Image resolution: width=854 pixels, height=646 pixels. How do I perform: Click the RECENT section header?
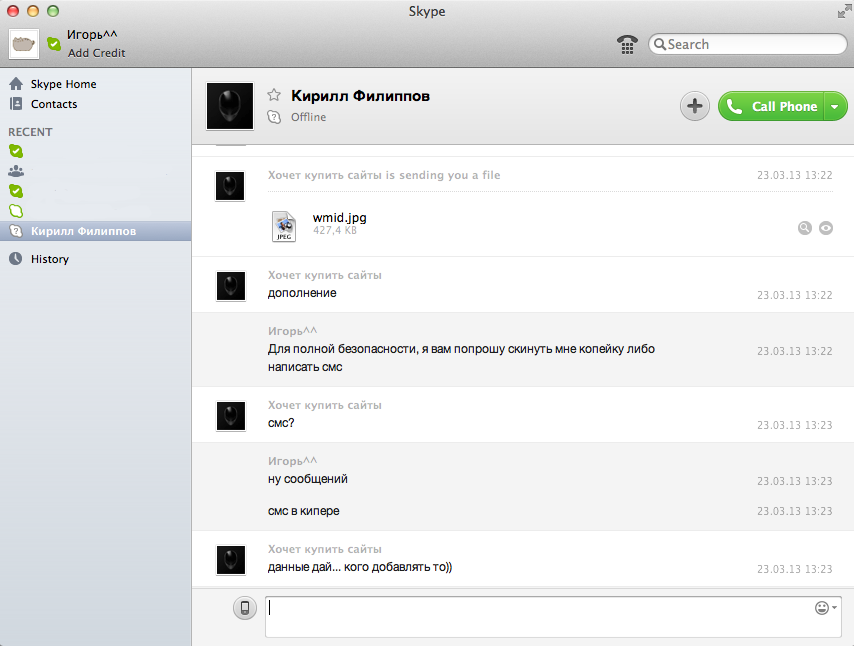tap(30, 132)
